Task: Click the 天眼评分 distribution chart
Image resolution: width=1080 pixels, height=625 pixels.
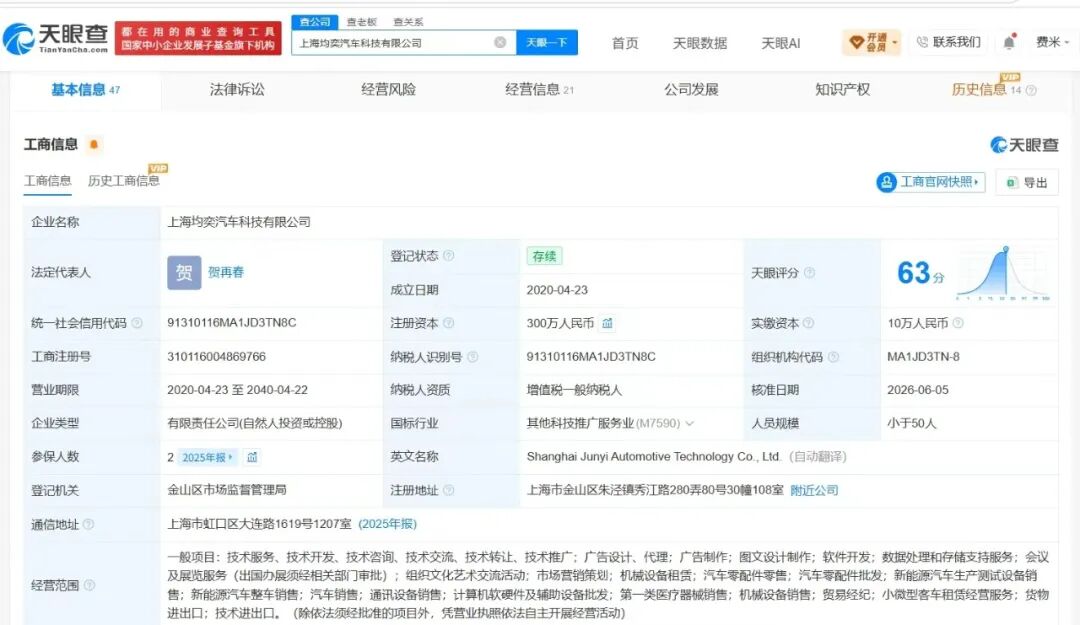Action: coord(1003,273)
